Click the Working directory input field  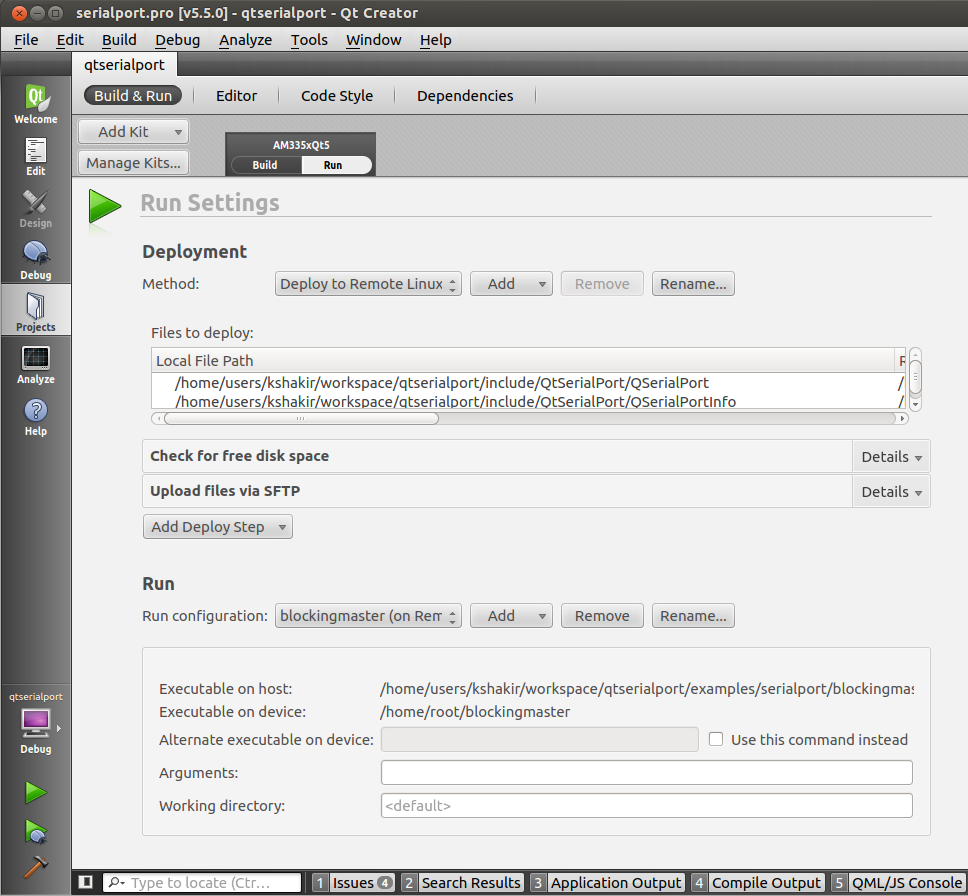coord(646,805)
